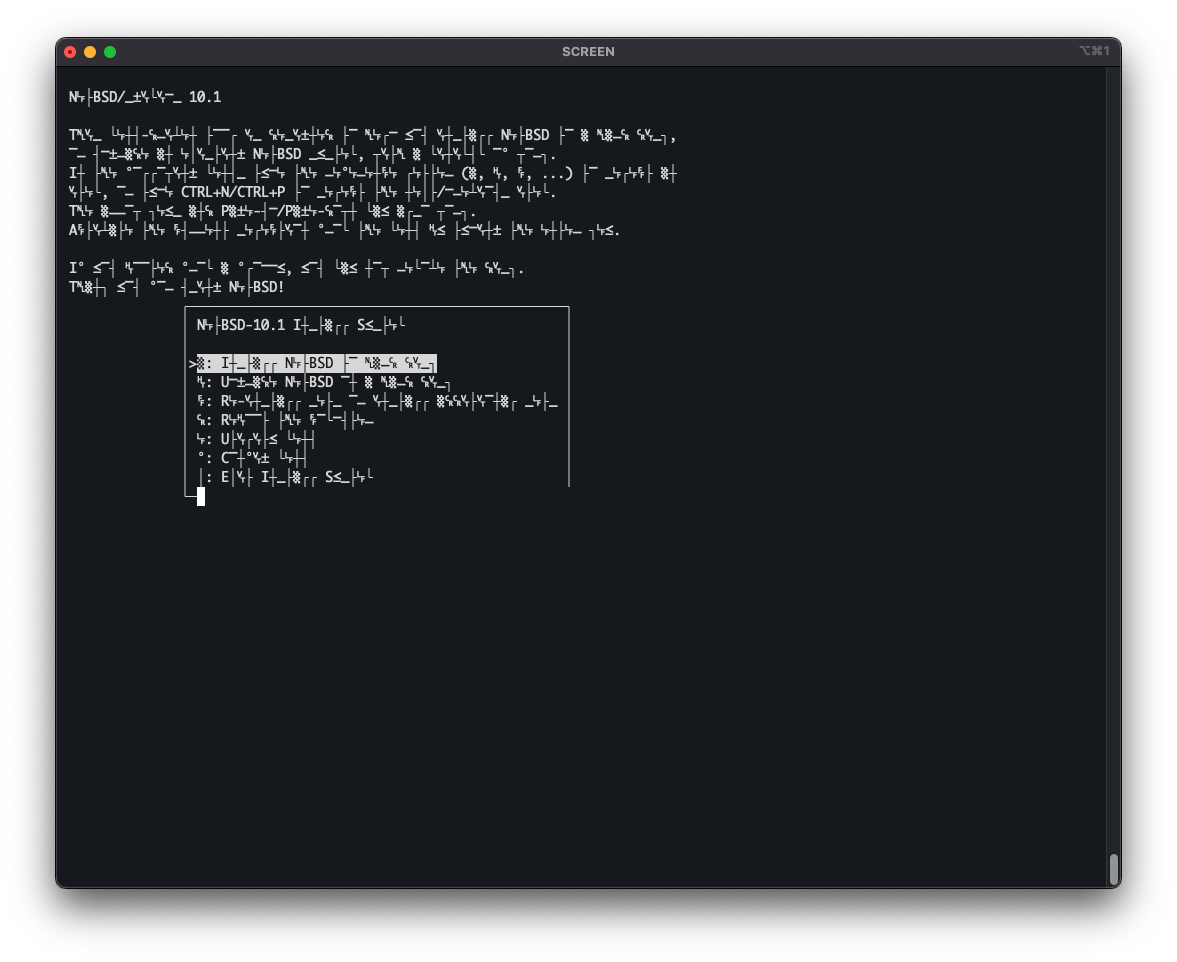1177x962 pixels.
Task: Minimize the terminal with the yellow button
Action: [90, 52]
